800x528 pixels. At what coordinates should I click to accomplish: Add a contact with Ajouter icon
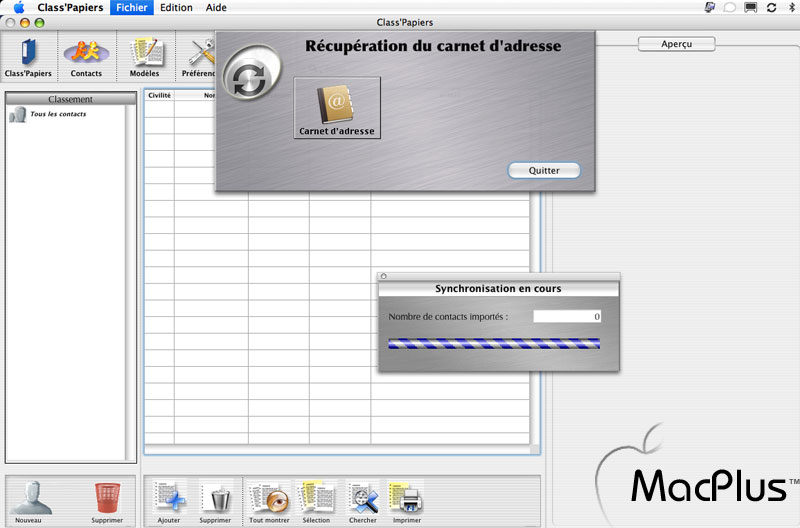[x=169, y=501]
